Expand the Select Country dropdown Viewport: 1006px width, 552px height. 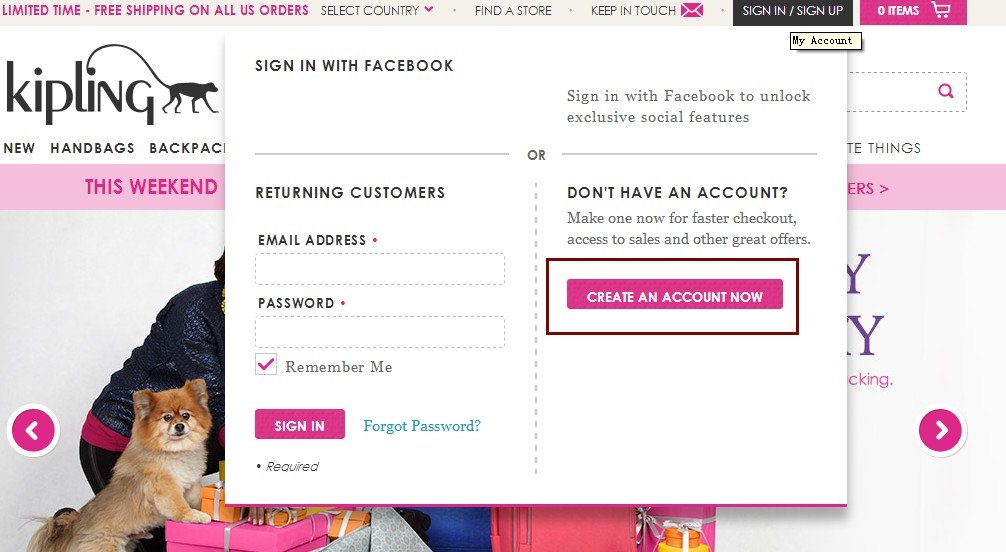(377, 10)
